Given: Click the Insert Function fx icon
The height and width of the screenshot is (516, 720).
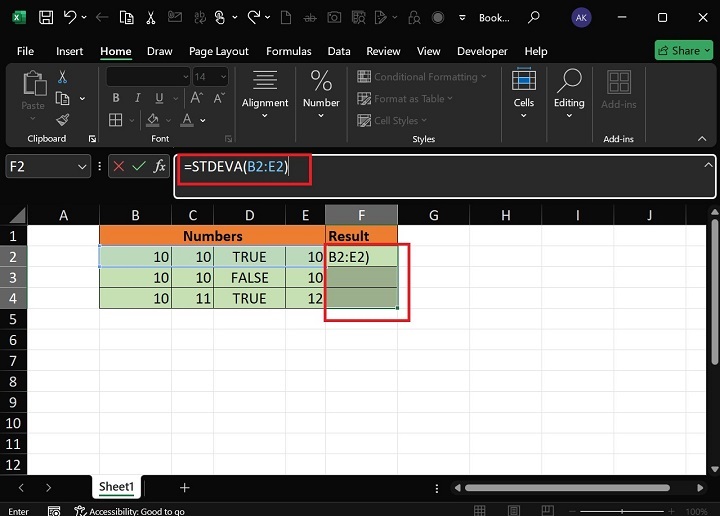Looking at the screenshot, I should 159,166.
